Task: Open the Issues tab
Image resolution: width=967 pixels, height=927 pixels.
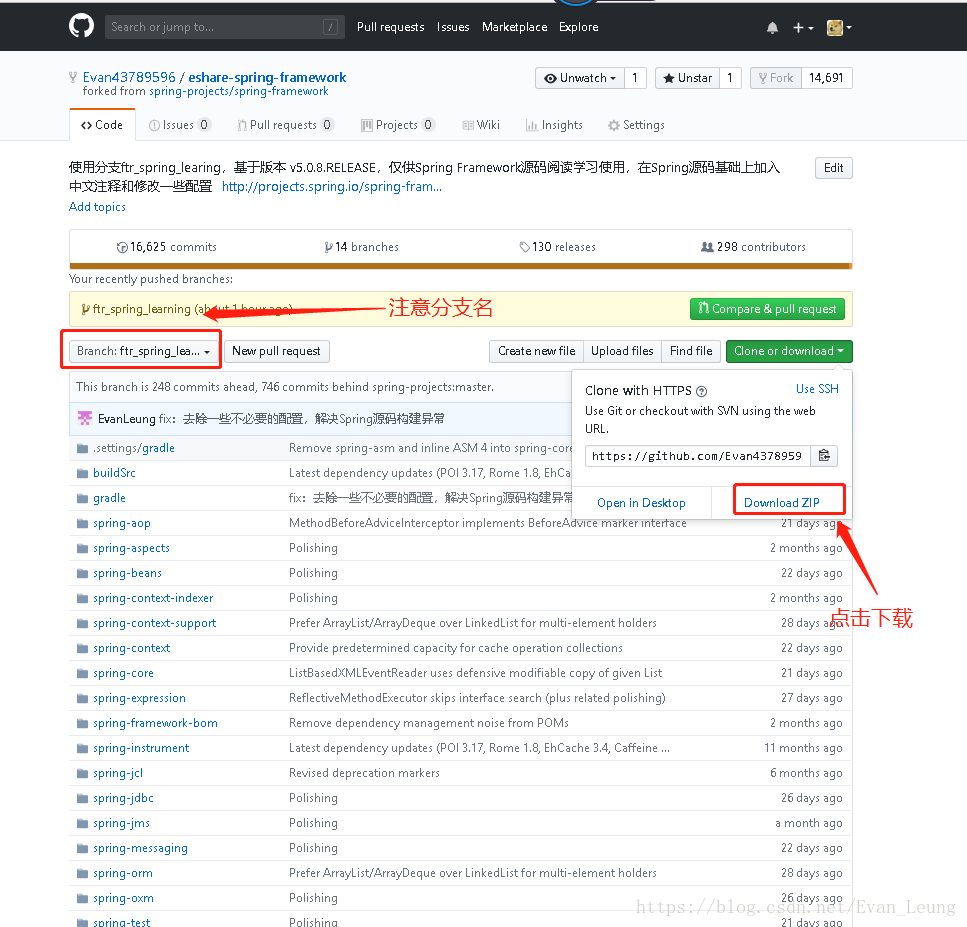Action: [179, 125]
